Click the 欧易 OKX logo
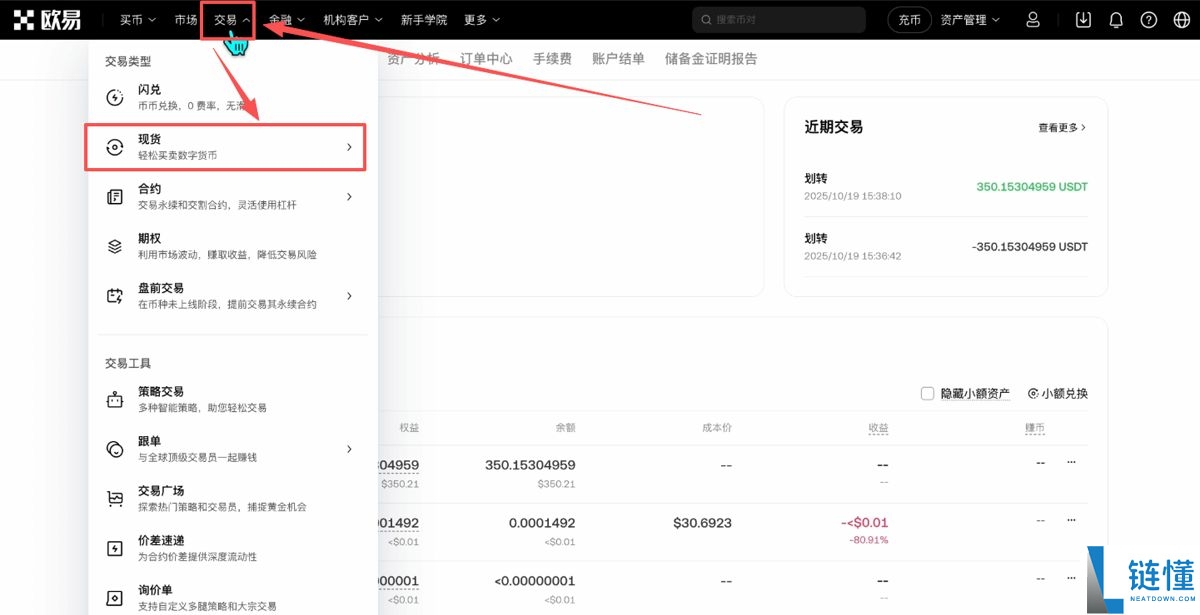 pyautogui.click(x=48, y=19)
